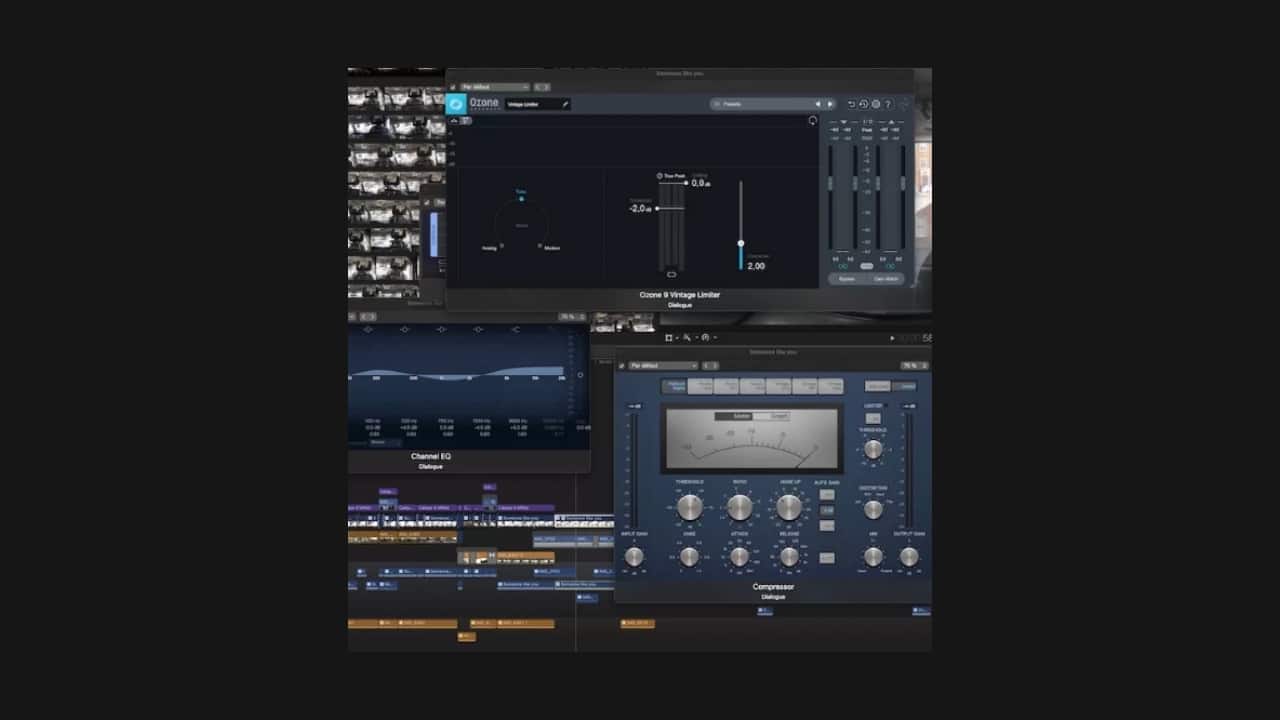Click the Compressor Attack knob

point(740,556)
